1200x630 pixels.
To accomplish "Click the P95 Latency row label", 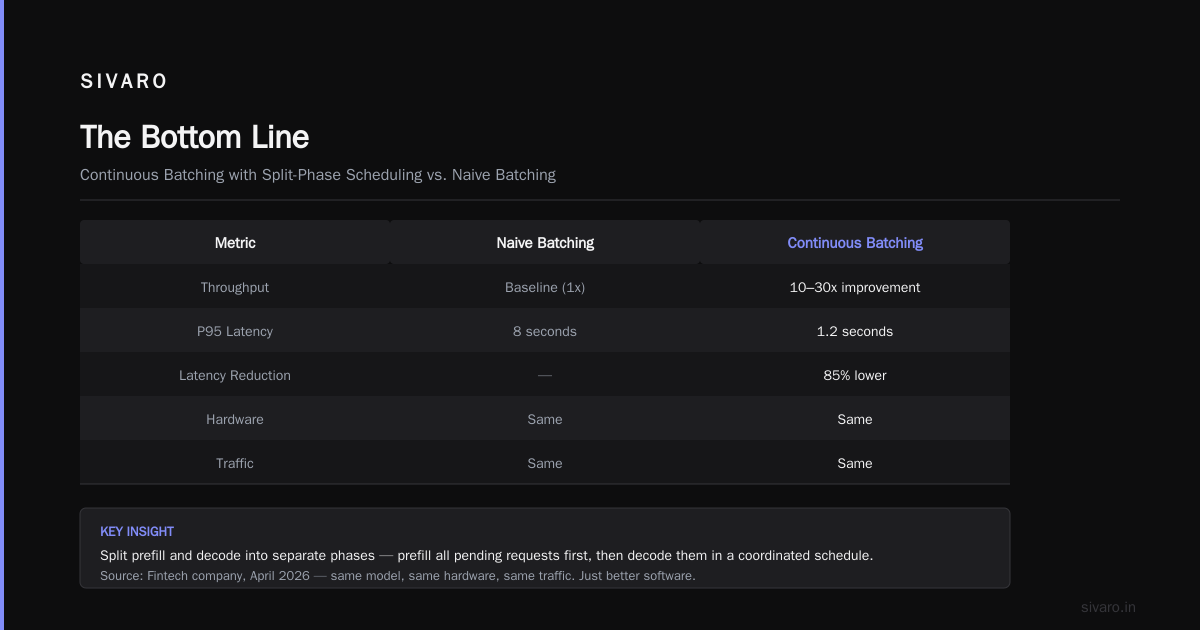I will 235,331.
